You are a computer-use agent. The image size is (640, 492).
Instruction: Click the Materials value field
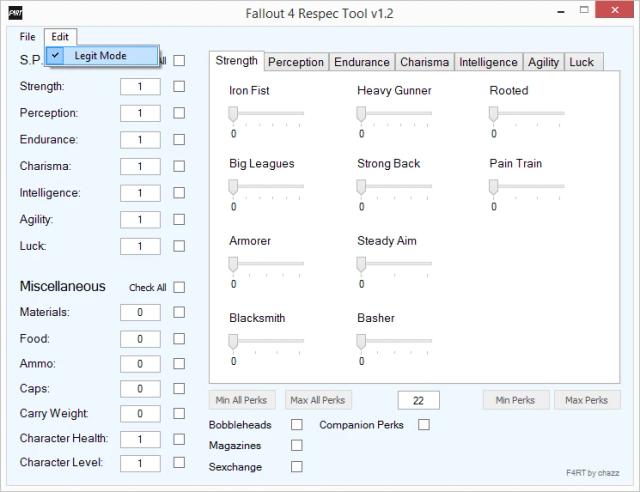tap(140, 312)
